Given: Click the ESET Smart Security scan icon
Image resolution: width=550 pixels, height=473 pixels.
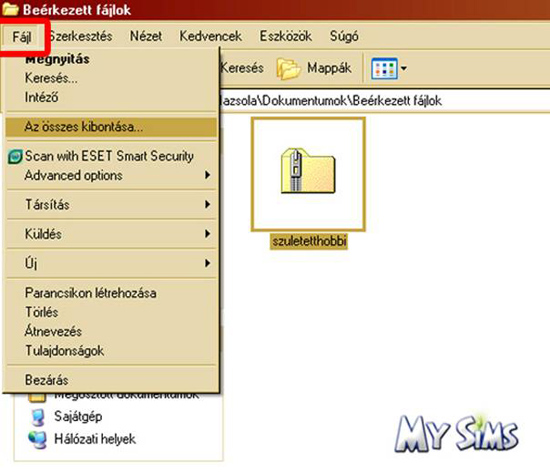Looking at the screenshot, I should tap(15, 156).
